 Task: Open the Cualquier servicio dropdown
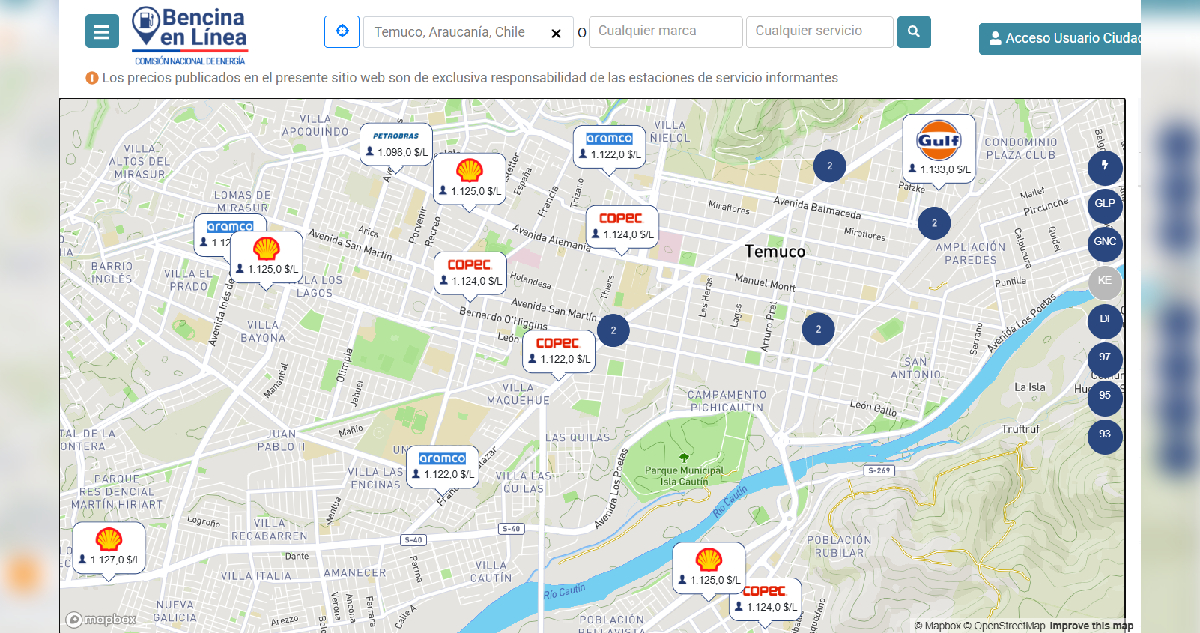pyautogui.click(x=819, y=32)
